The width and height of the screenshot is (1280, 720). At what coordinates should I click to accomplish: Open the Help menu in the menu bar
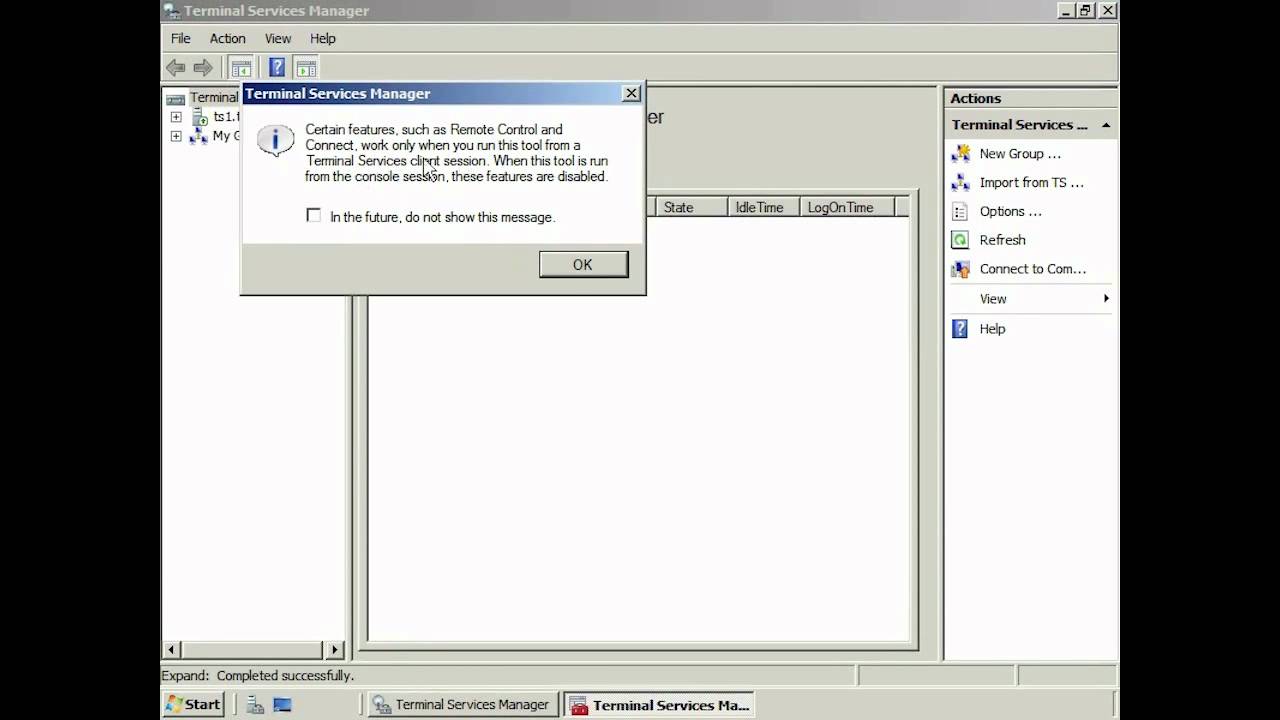pyautogui.click(x=323, y=38)
